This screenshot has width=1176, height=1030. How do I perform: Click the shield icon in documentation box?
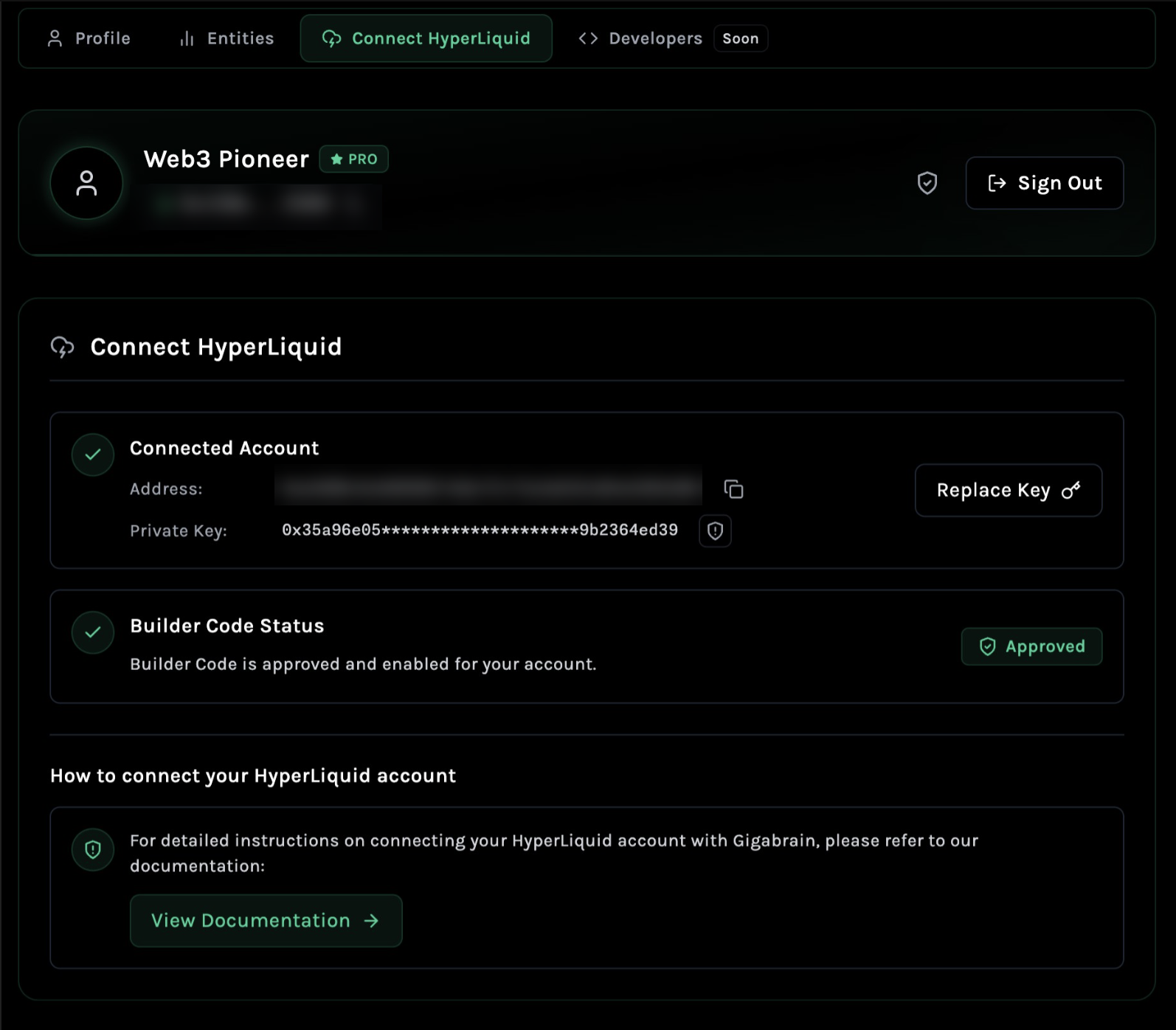click(x=93, y=850)
